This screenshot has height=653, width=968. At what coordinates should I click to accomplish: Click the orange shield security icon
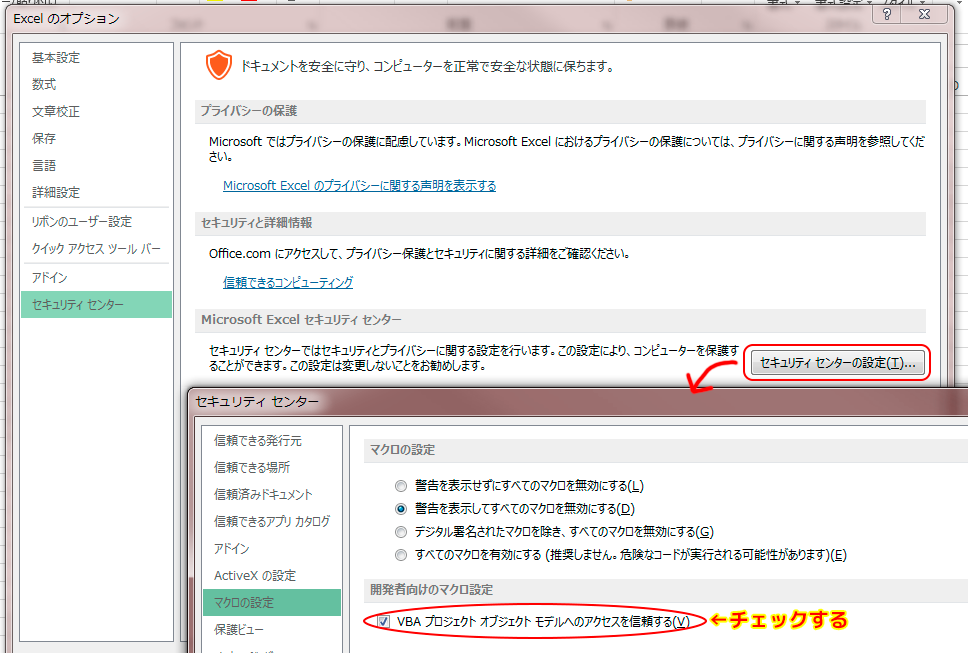[x=217, y=66]
